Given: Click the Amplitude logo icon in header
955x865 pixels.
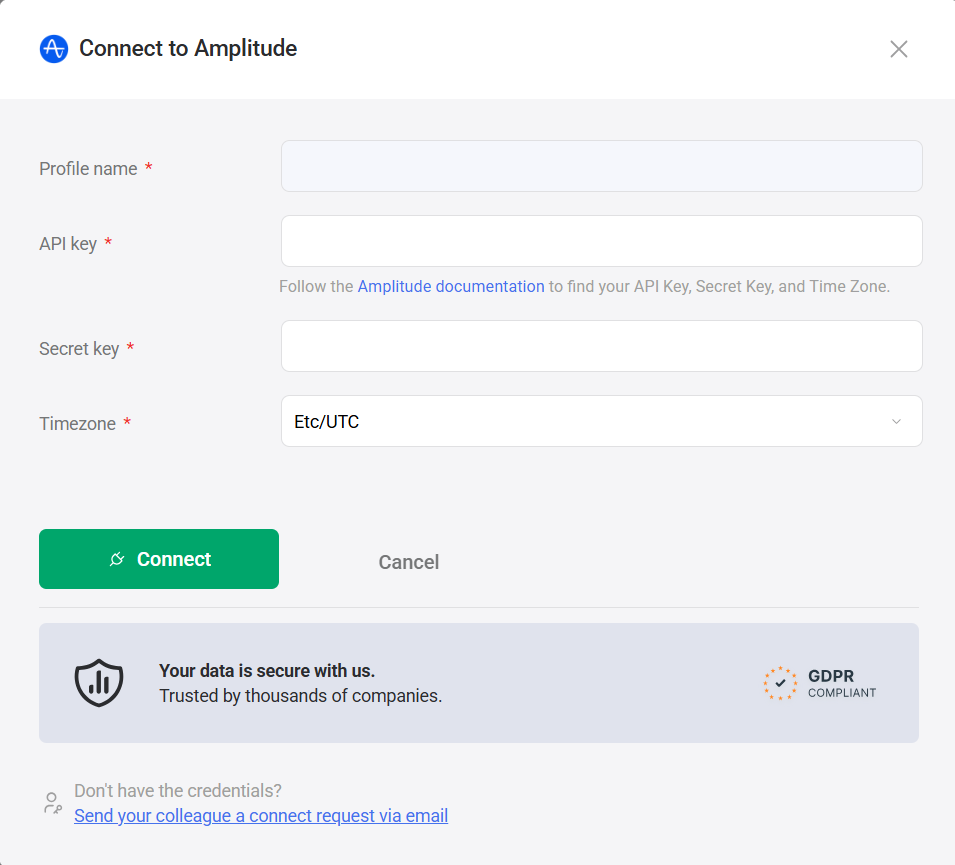Looking at the screenshot, I should point(54,49).
